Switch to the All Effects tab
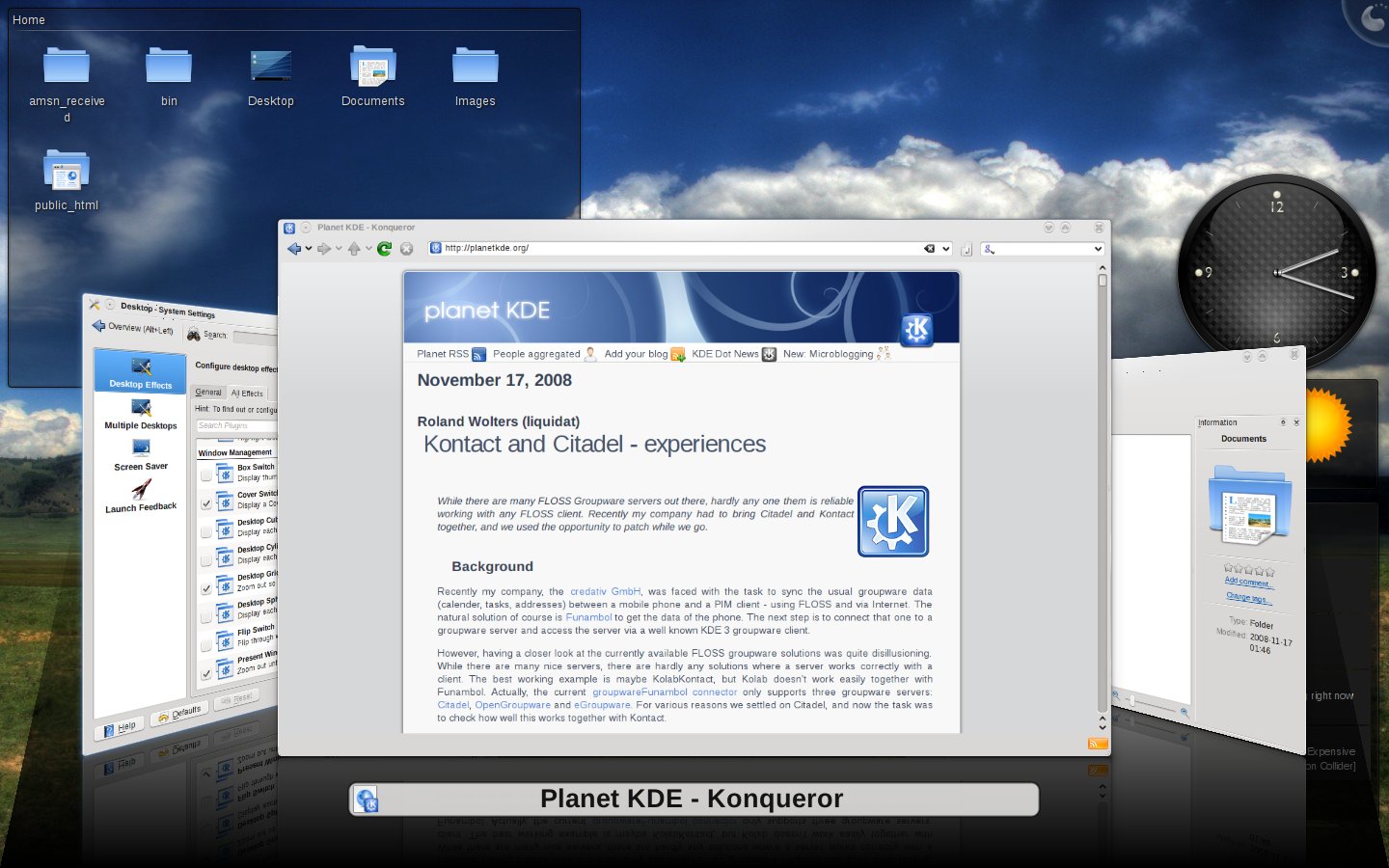This screenshot has width=1389, height=868. [247, 393]
